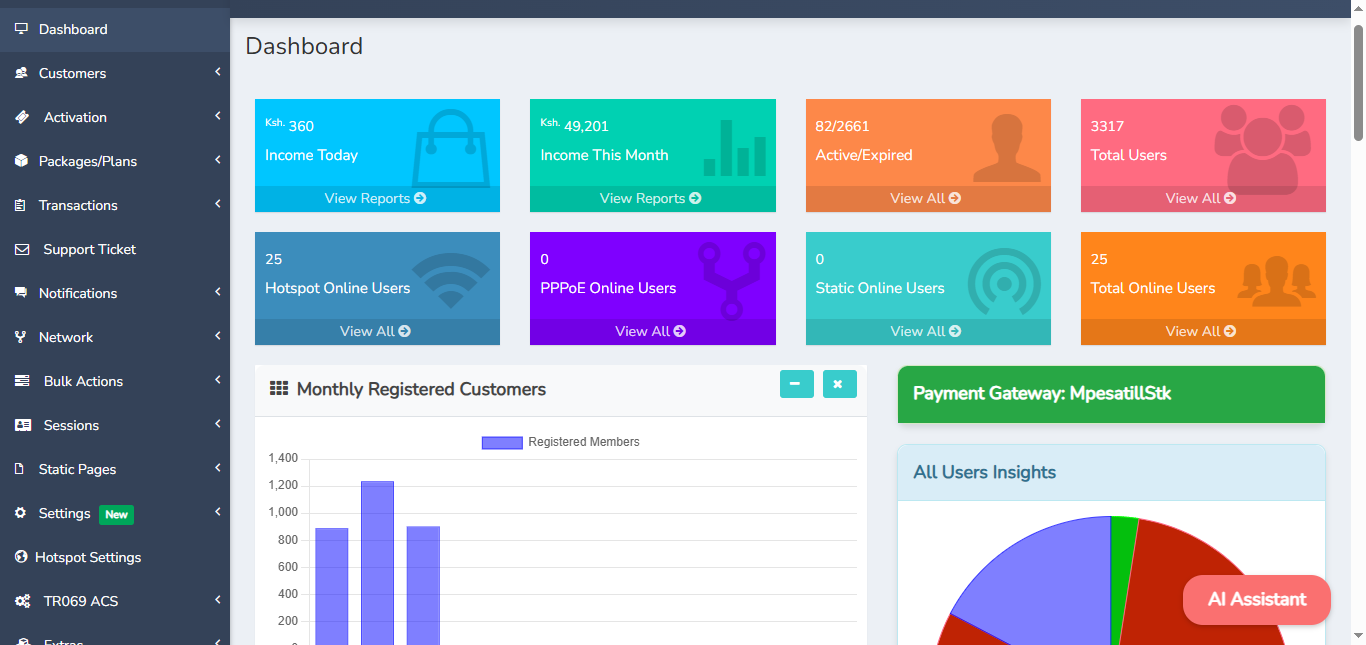Viewport: 1366px width, 645px height.
Task: View All under Hotspot Online Users
Action: 376,331
